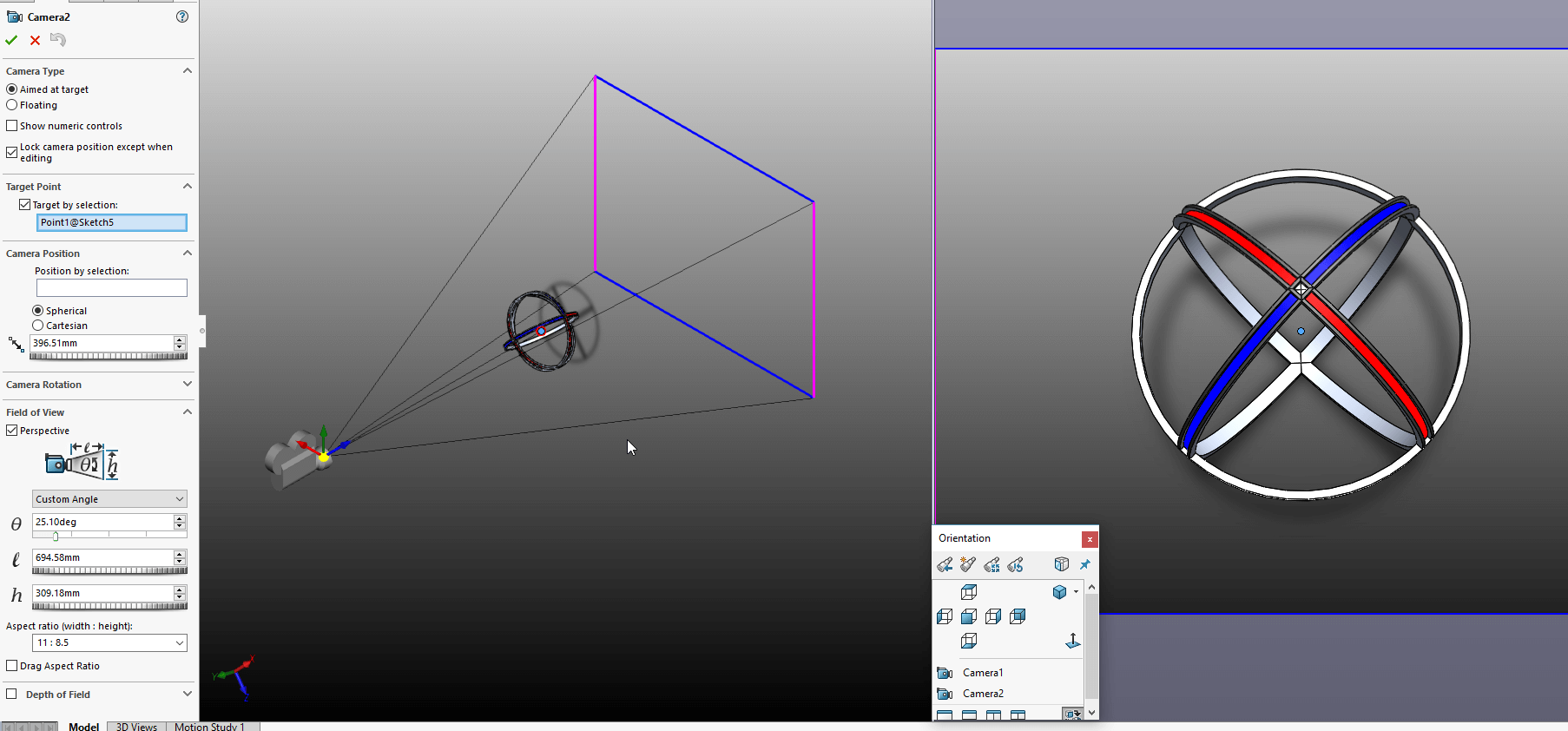Click the Two View Vertical viewport icon
Viewport: 1568px width, 731px height.
click(x=993, y=715)
